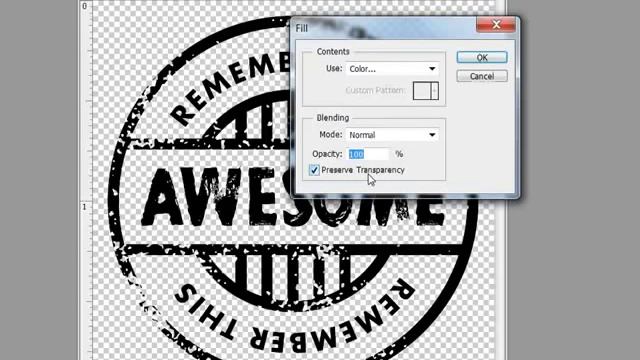This screenshot has width=640, height=360.
Task: Uncheck Preserve Transparency checkbox
Action: [314, 170]
